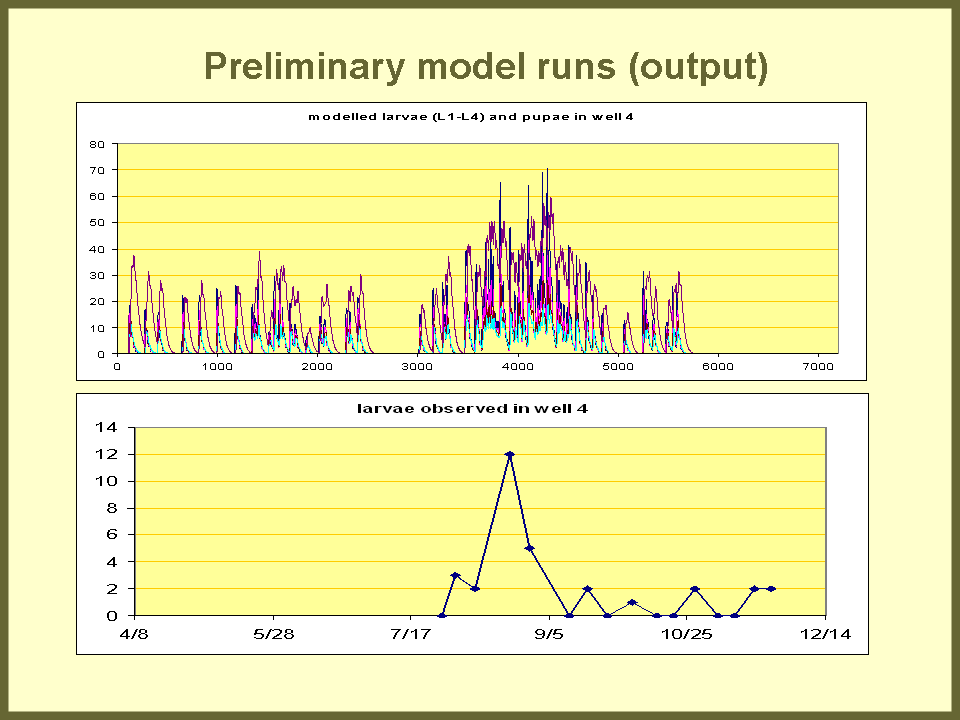Click the first zero data point near 7/17

point(442,615)
